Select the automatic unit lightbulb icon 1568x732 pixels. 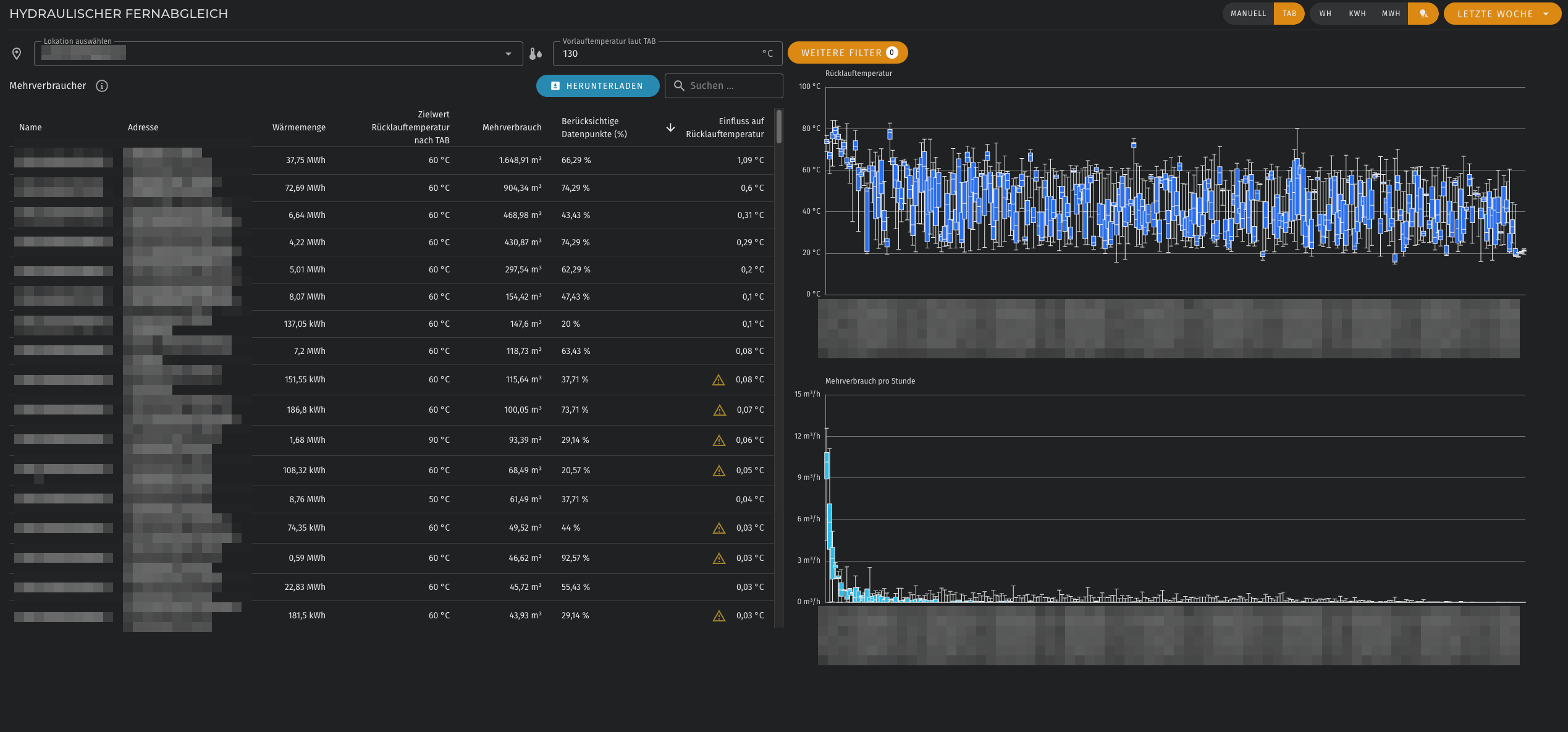point(1423,14)
